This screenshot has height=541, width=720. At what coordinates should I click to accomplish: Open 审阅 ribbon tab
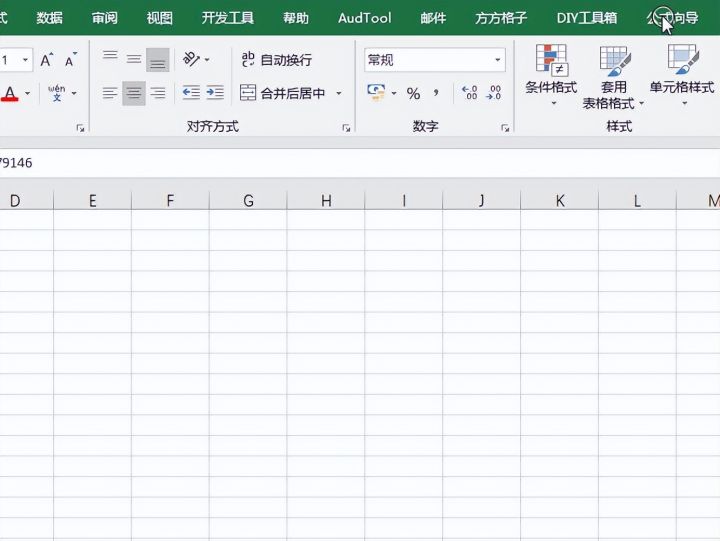105,18
